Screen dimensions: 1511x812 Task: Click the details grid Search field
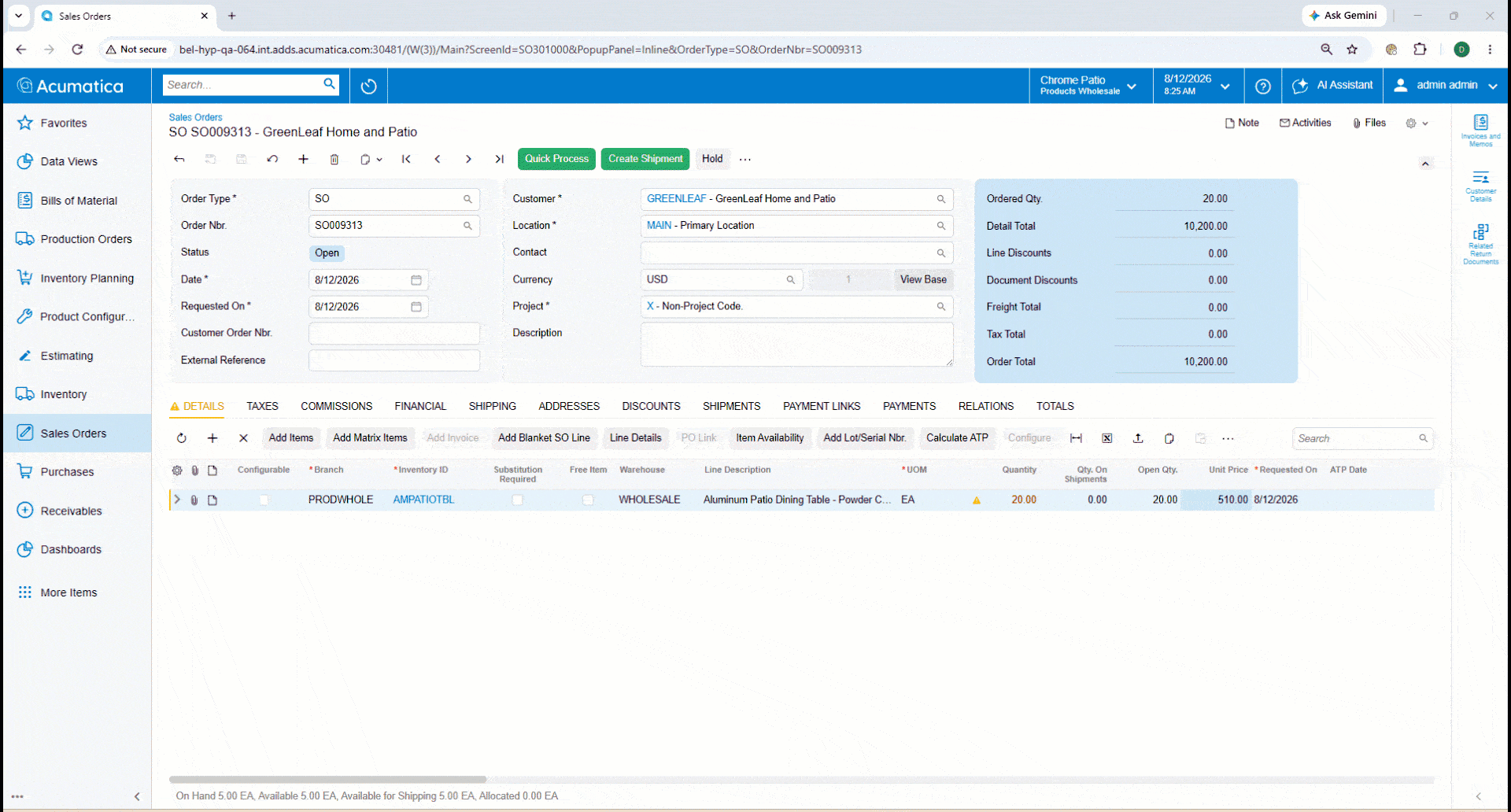pyautogui.click(x=1362, y=438)
